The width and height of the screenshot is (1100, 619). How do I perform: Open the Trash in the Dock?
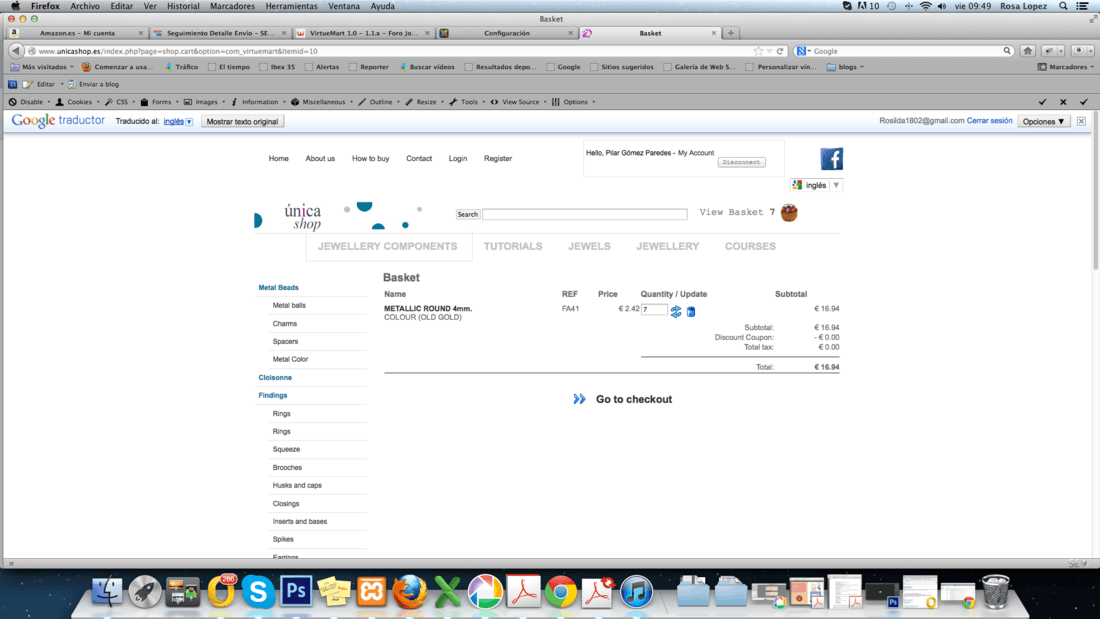tap(995, 591)
